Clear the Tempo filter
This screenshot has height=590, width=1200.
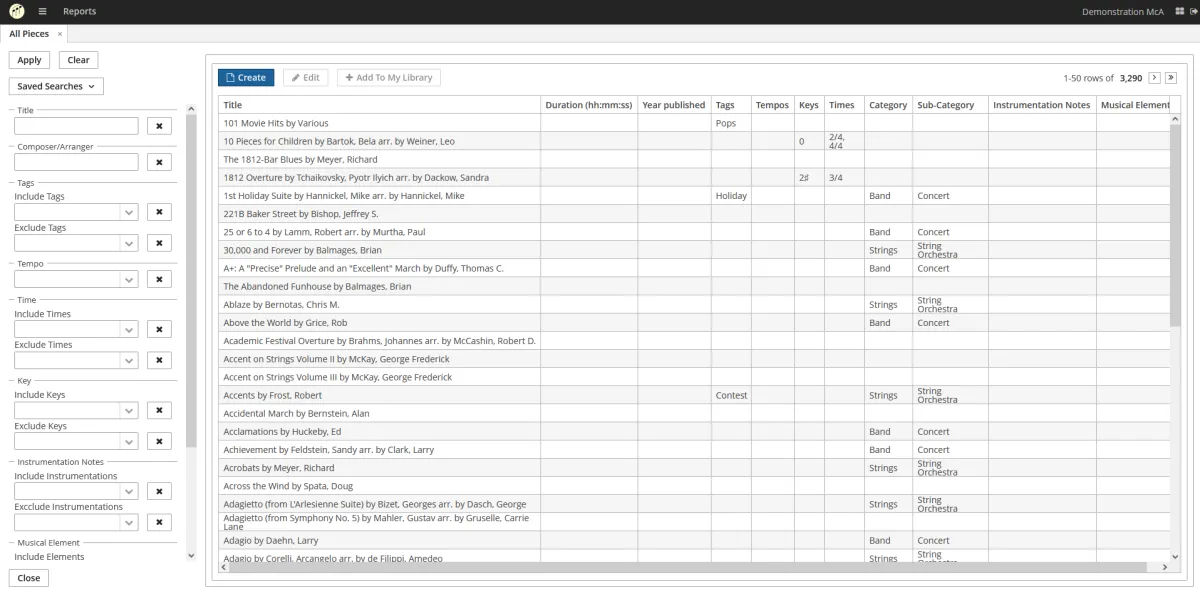coord(159,279)
